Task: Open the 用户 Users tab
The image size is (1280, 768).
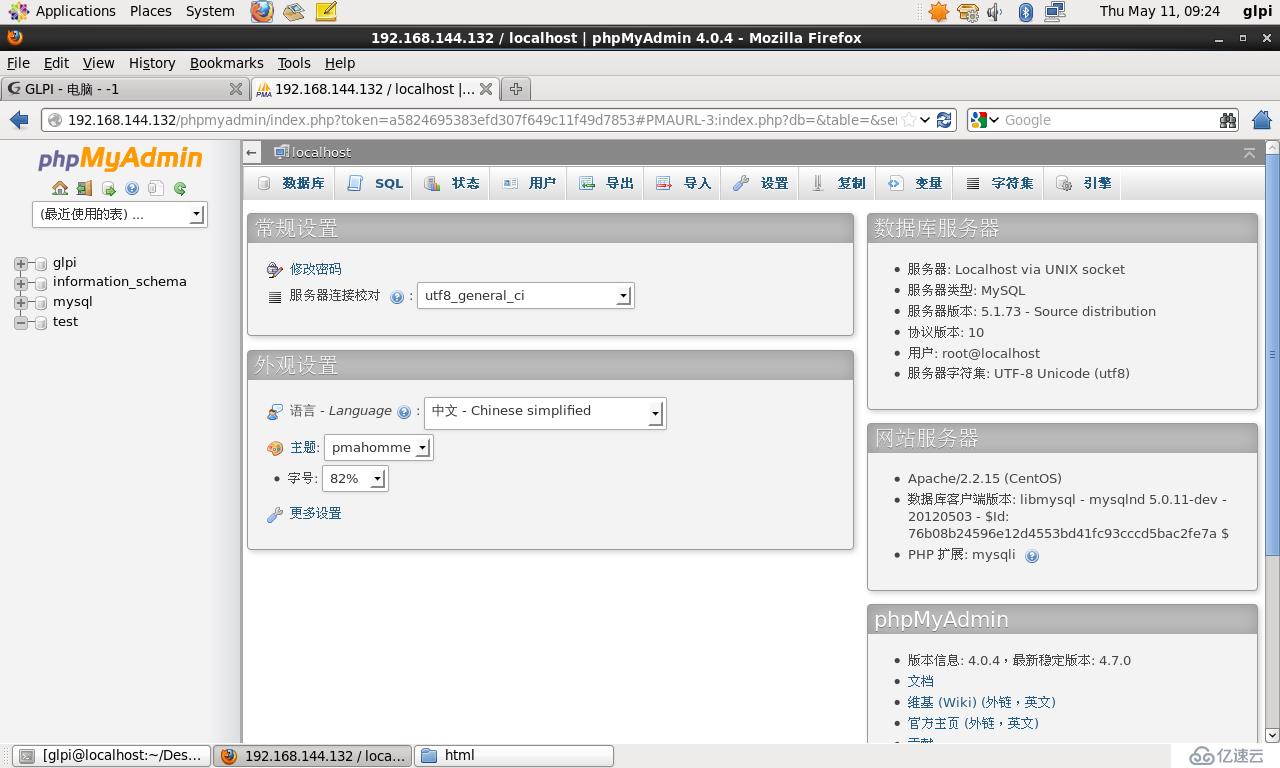Action: pyautogui.click(x=529, y=183)
